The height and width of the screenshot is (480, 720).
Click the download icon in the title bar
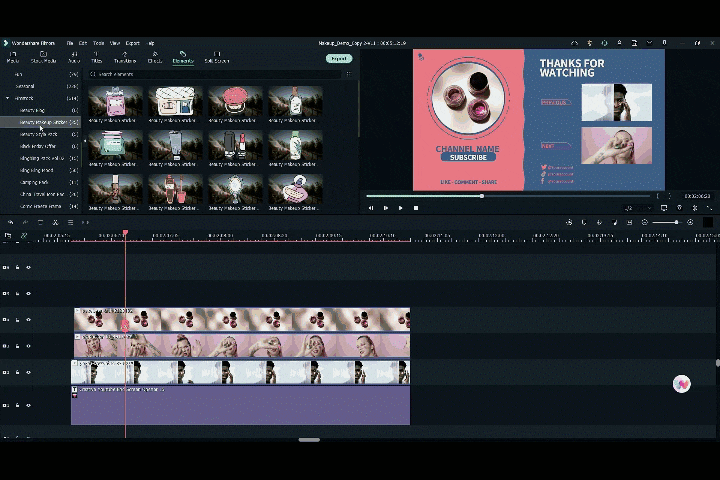(664, 43)
